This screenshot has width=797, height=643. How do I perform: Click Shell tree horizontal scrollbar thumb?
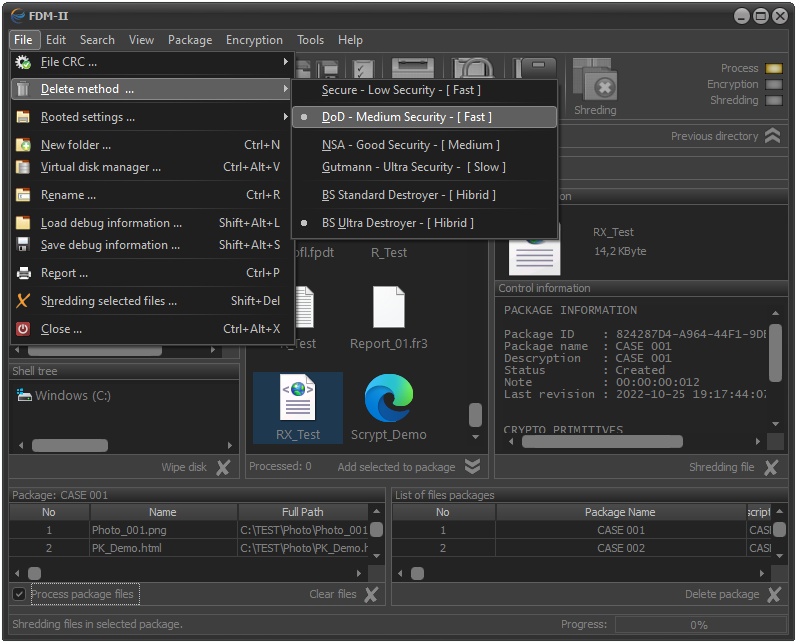[70, 446]
